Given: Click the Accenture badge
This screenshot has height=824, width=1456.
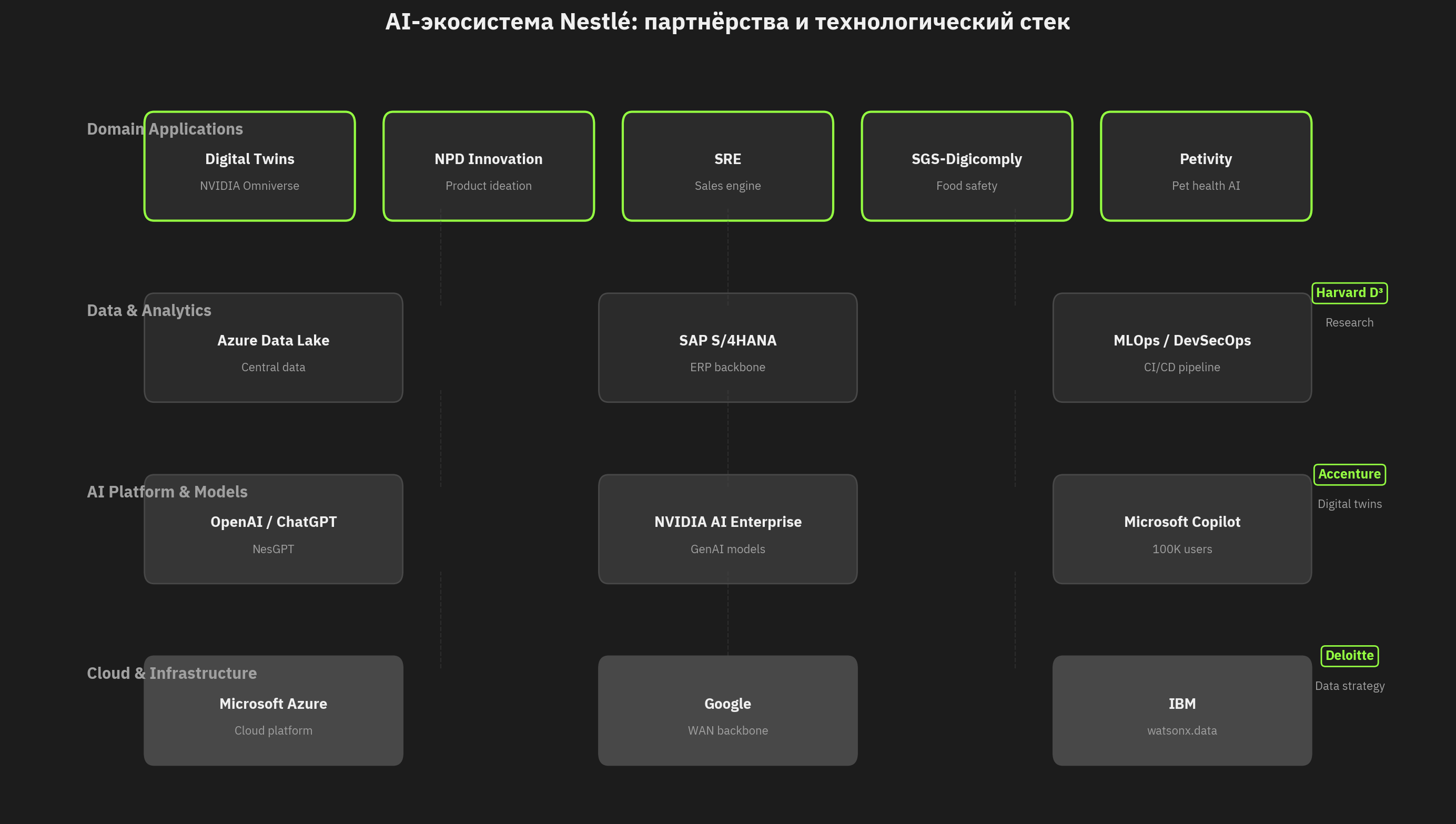Looking at the screenshot, I should tap(1350, 474).
